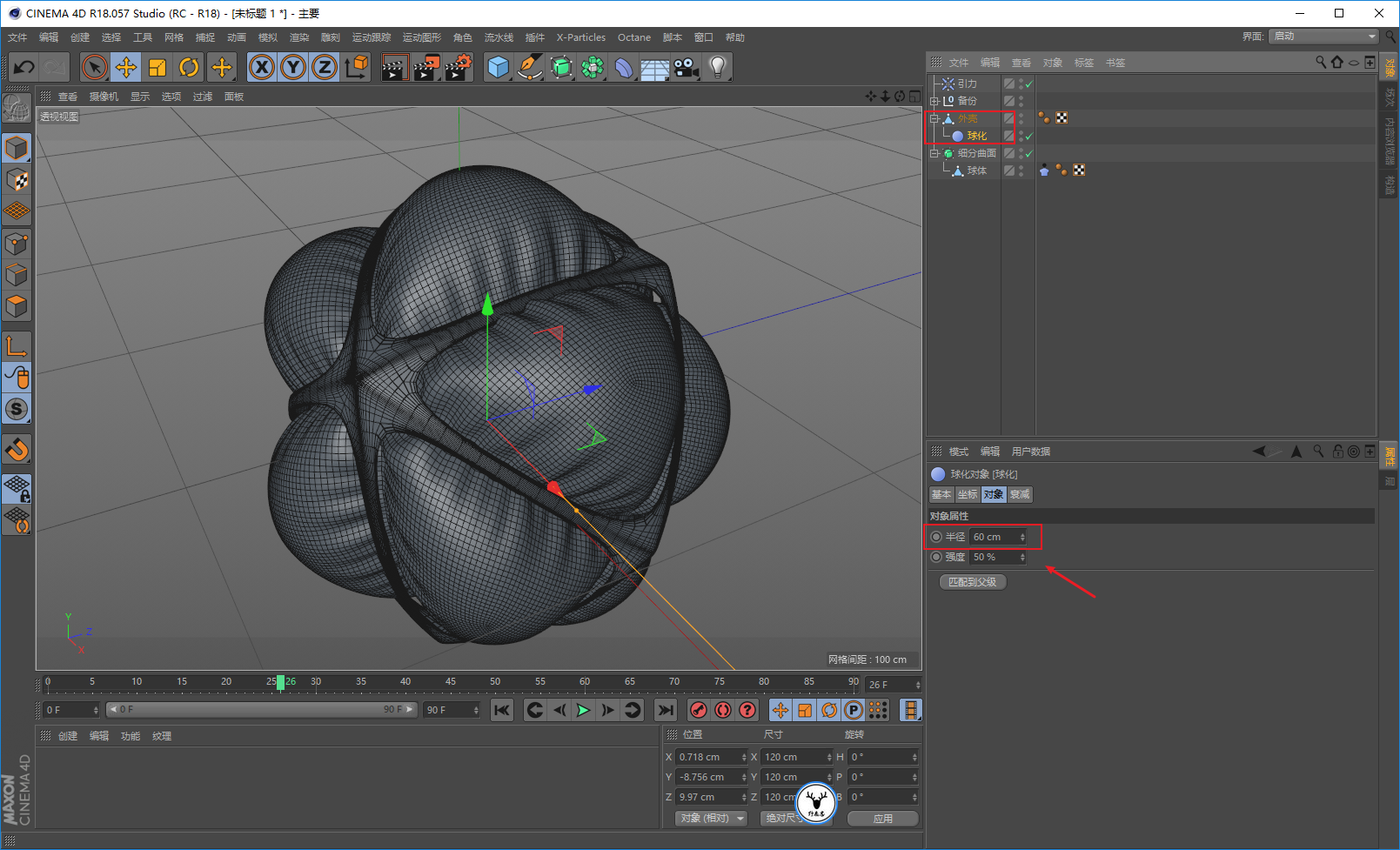Click the search magnifier in object manager

[1321, 62]
